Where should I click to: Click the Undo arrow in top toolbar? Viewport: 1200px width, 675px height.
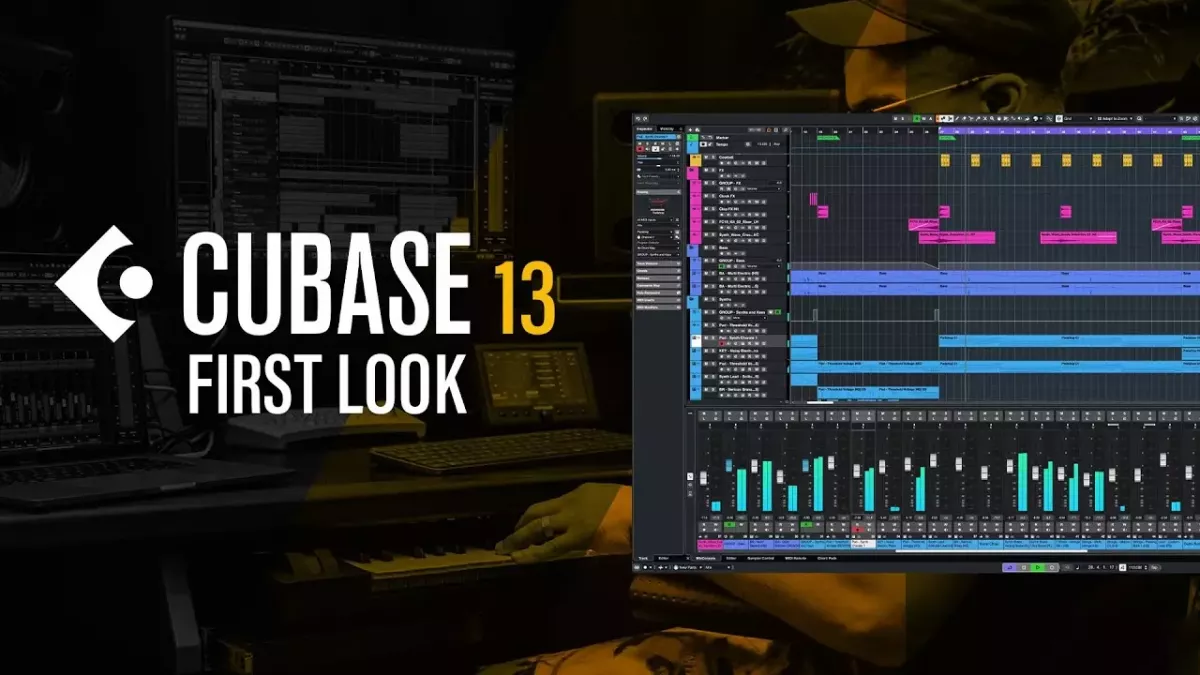(x=637, y=119)
